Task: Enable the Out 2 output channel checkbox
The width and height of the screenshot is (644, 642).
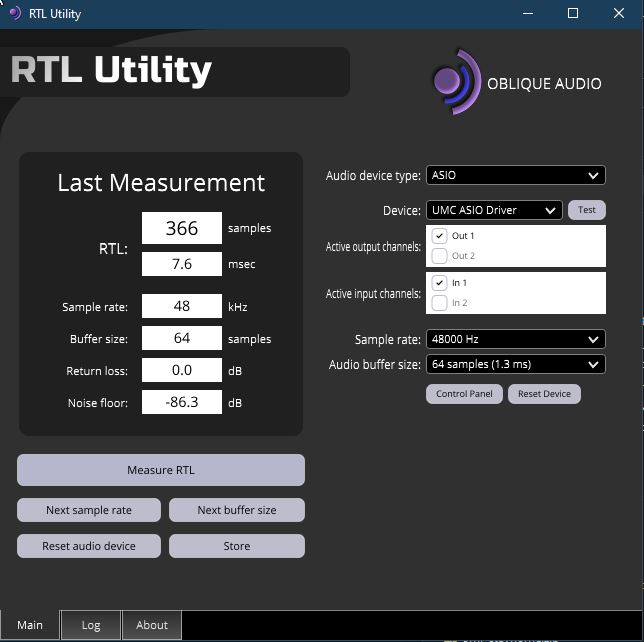Action: 440,256
